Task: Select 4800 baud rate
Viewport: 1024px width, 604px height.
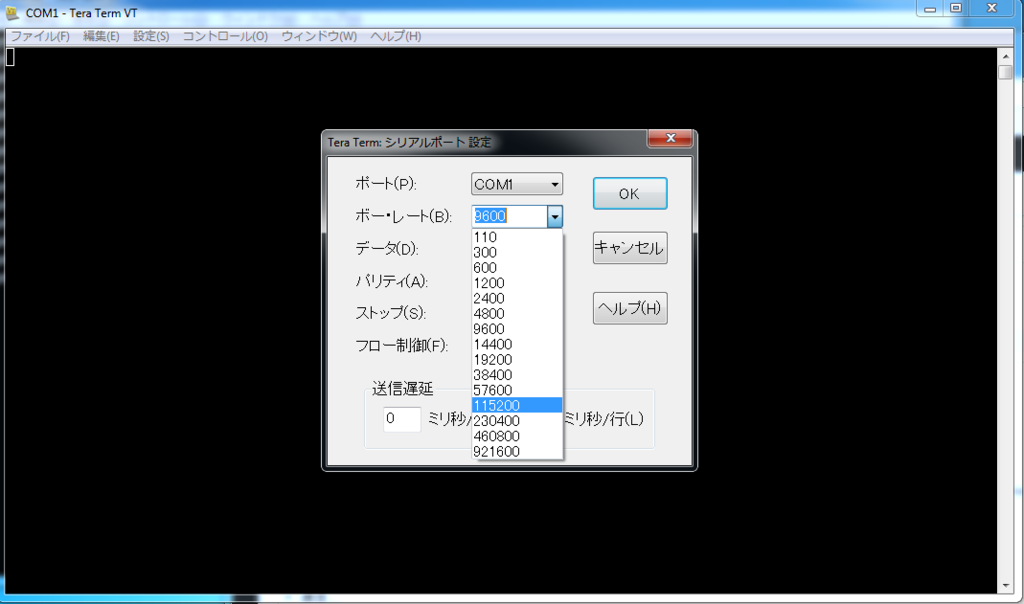Action: coord(517,313)
